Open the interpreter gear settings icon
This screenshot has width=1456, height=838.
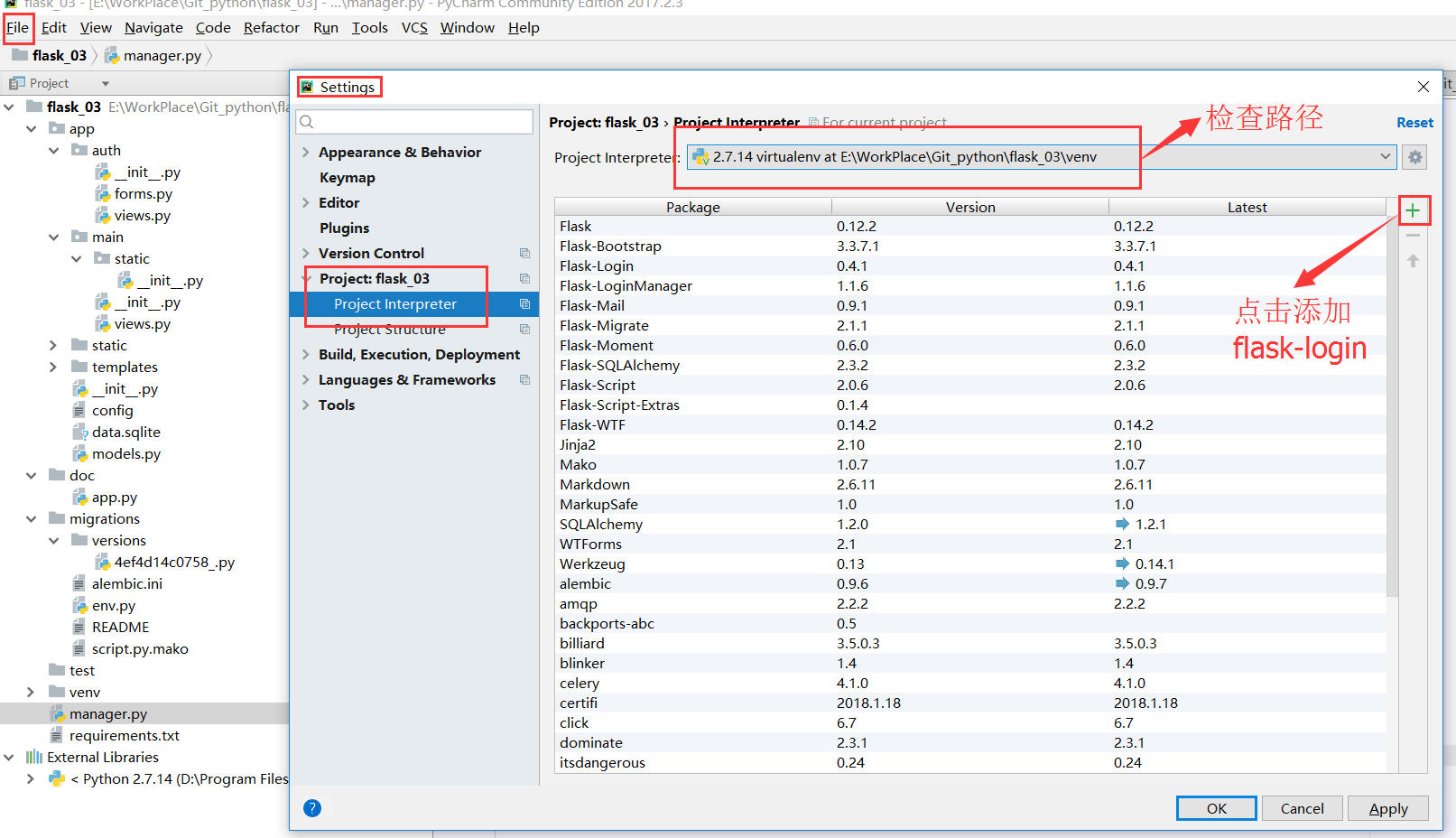coord(1415,157)
